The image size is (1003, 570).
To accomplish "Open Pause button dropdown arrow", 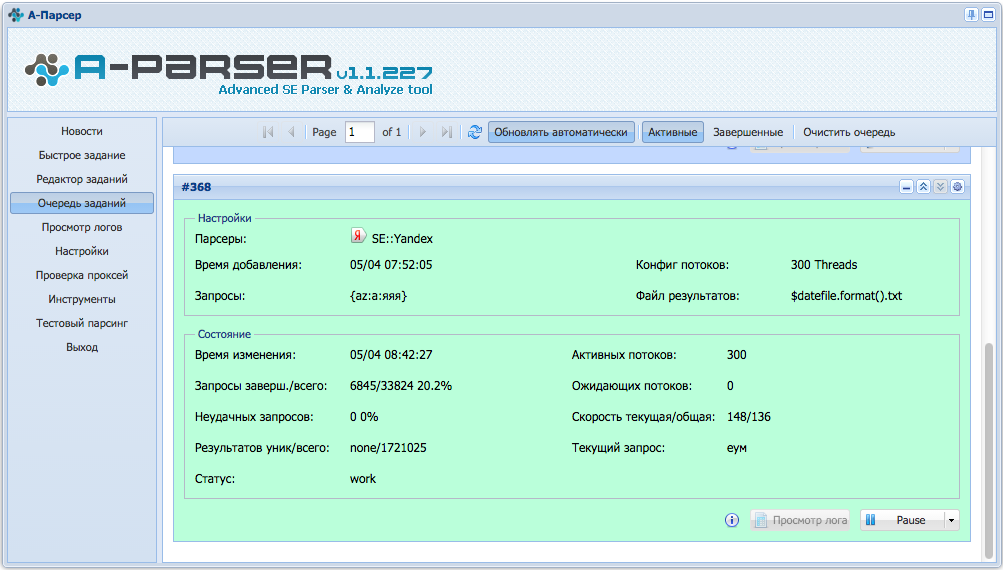I will point(951,520).
